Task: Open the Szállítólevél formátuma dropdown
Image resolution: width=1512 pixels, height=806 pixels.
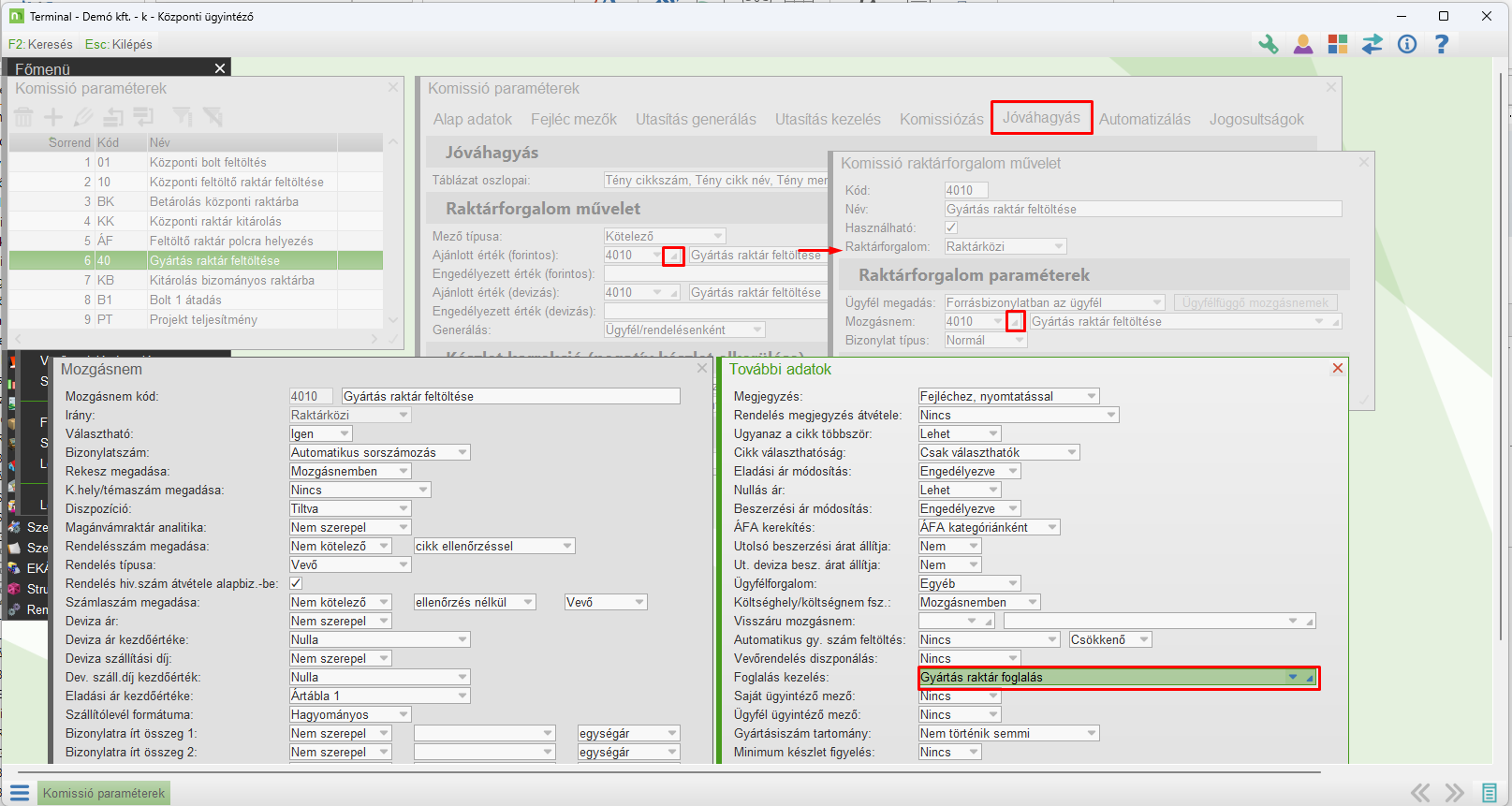Action: pos(350,714)
